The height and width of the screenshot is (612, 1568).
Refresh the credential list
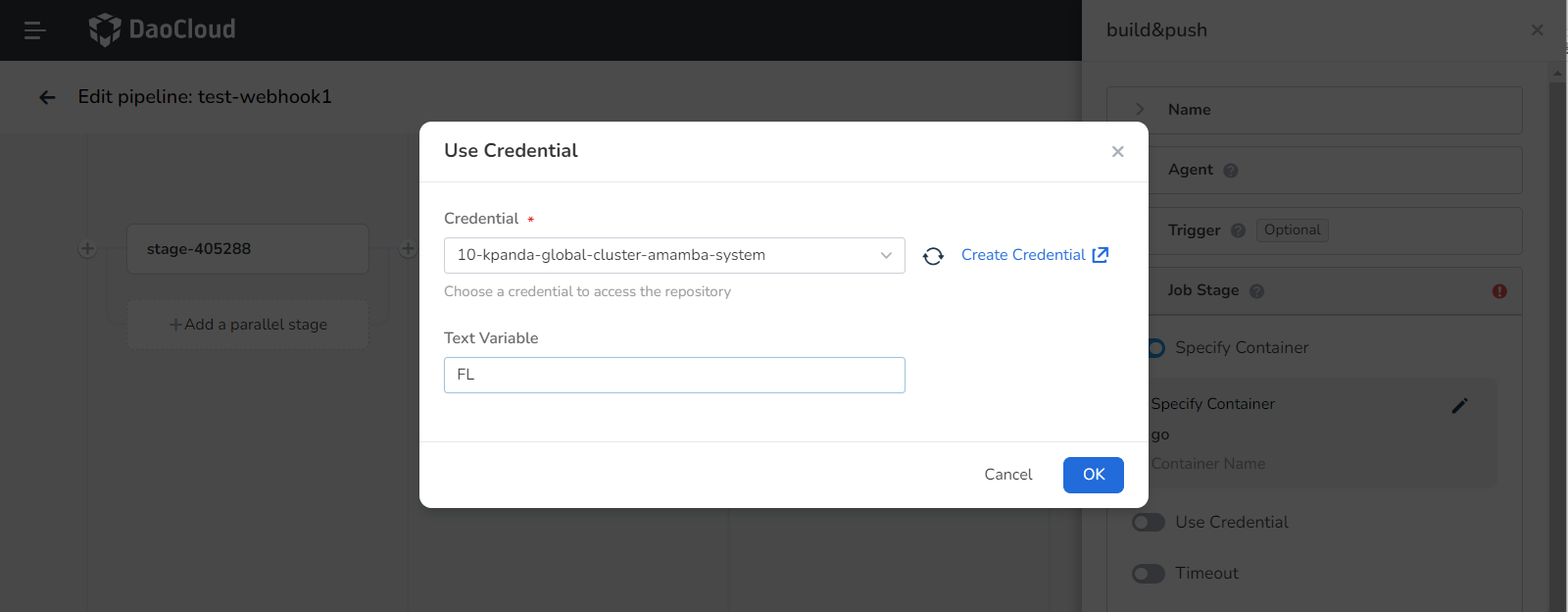point(933,256)
